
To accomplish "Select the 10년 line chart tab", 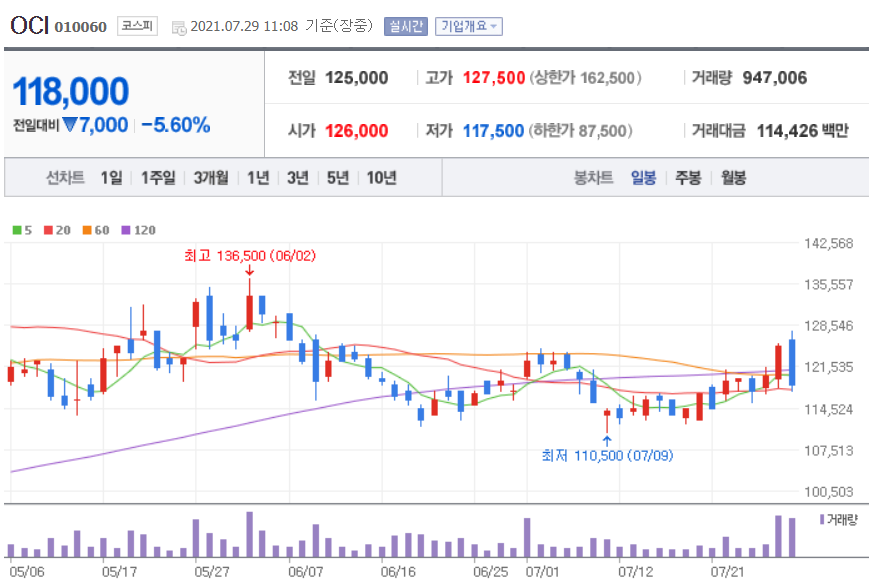I will [x=381, y=178].
